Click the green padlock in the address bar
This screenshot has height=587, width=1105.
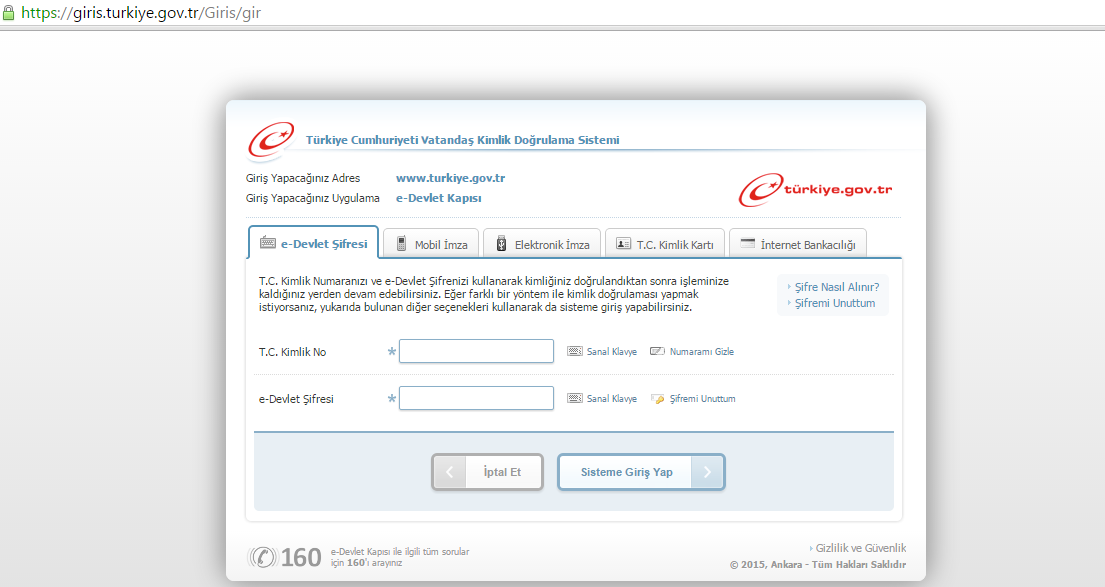pos(8,15)
